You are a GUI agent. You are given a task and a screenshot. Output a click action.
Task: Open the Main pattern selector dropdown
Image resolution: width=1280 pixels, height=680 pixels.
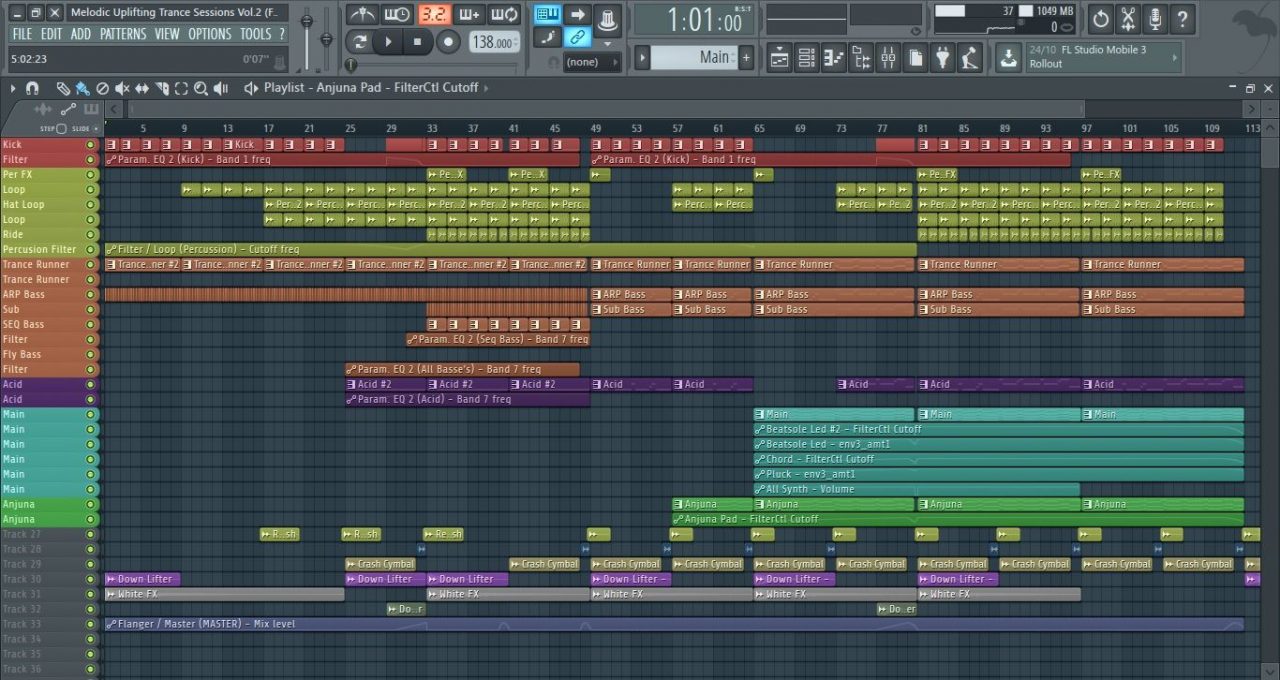[700, 58]
